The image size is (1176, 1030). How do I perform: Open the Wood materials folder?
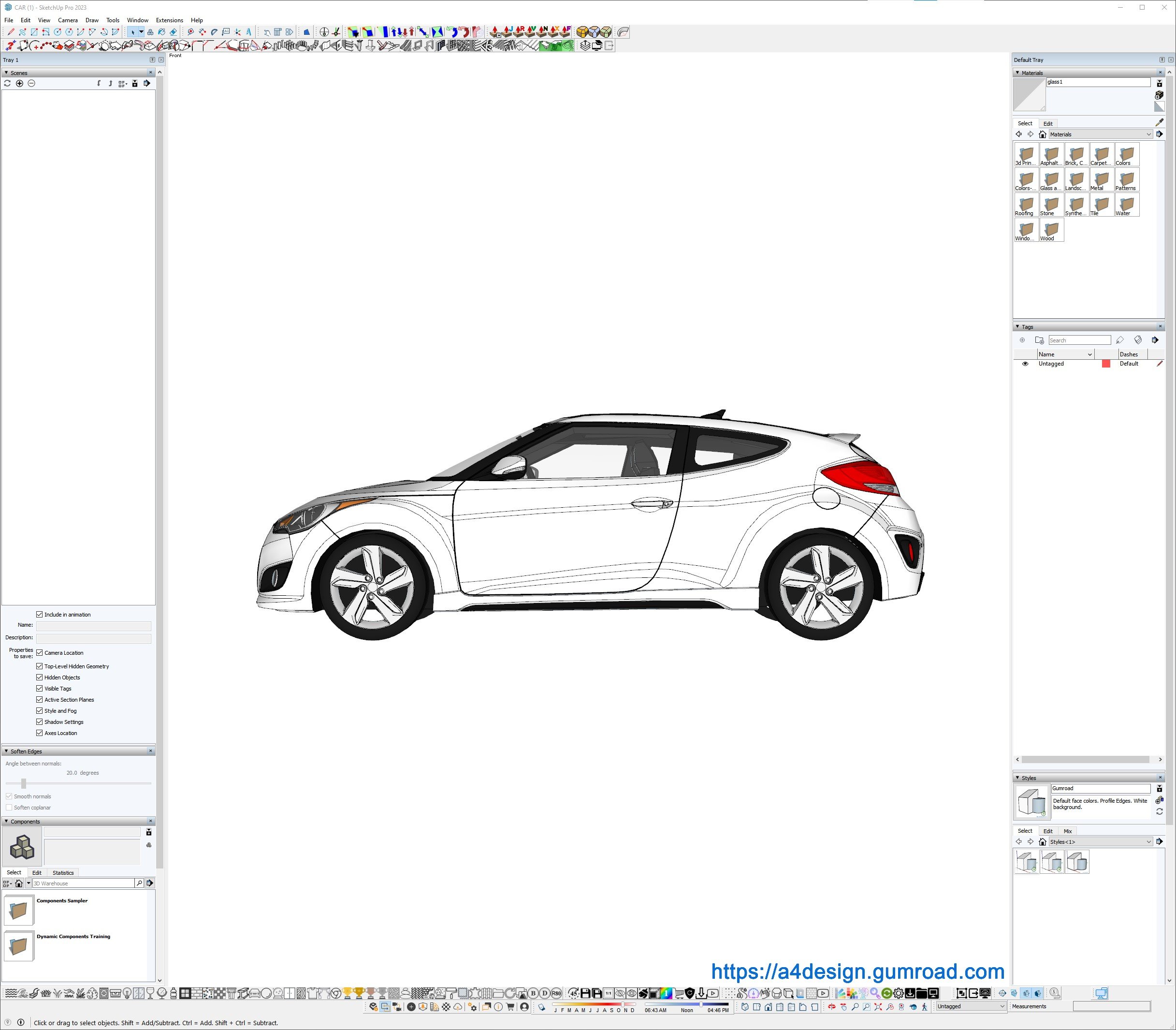coord(1051,231)
